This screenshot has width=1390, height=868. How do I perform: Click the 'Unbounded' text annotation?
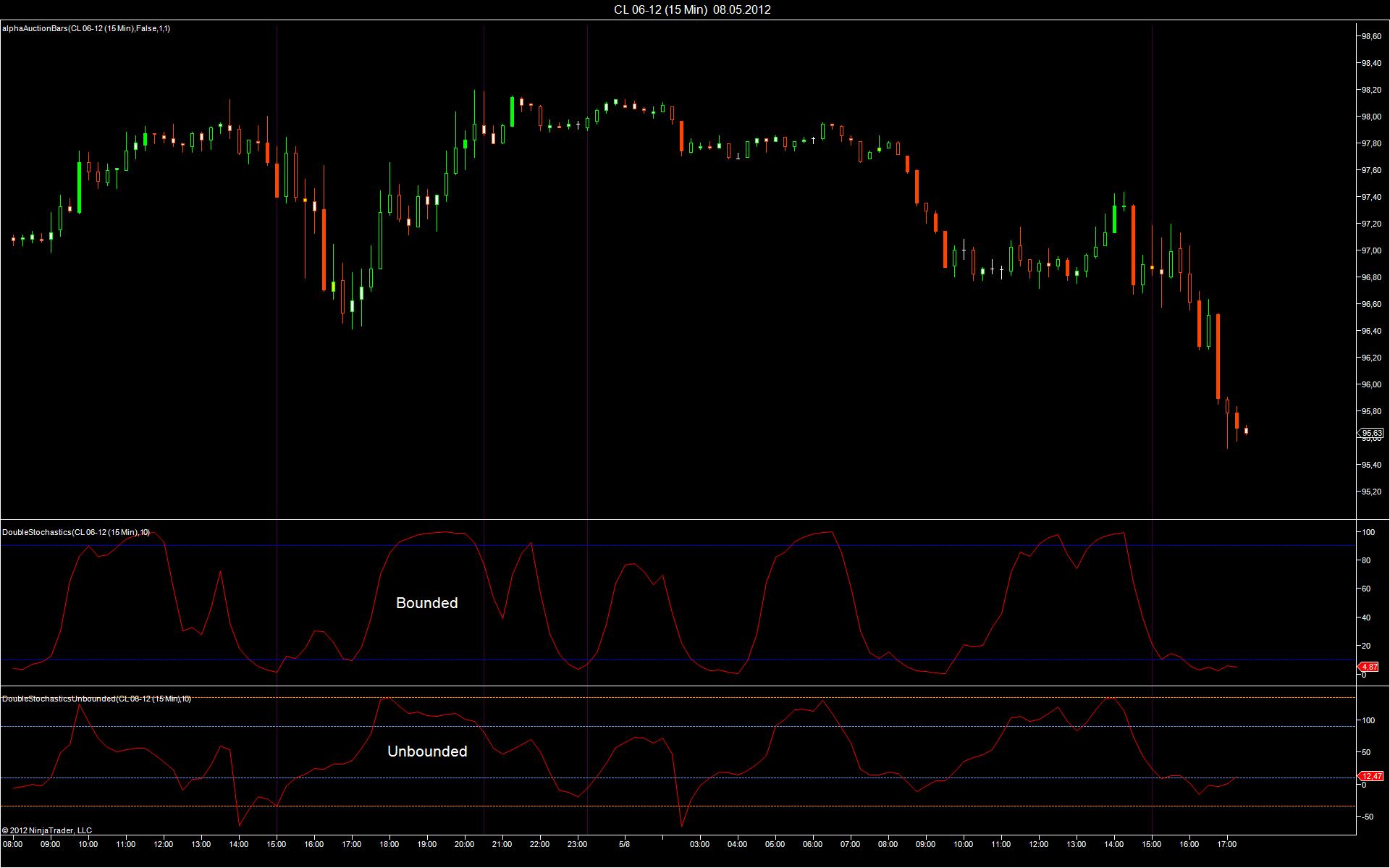click(427, 751)
